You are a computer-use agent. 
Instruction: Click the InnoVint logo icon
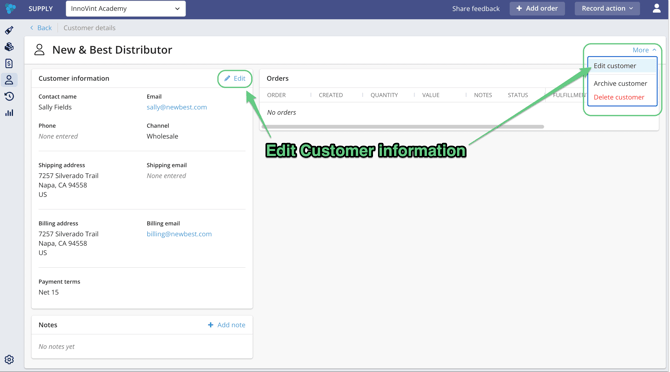pos(10,8)
